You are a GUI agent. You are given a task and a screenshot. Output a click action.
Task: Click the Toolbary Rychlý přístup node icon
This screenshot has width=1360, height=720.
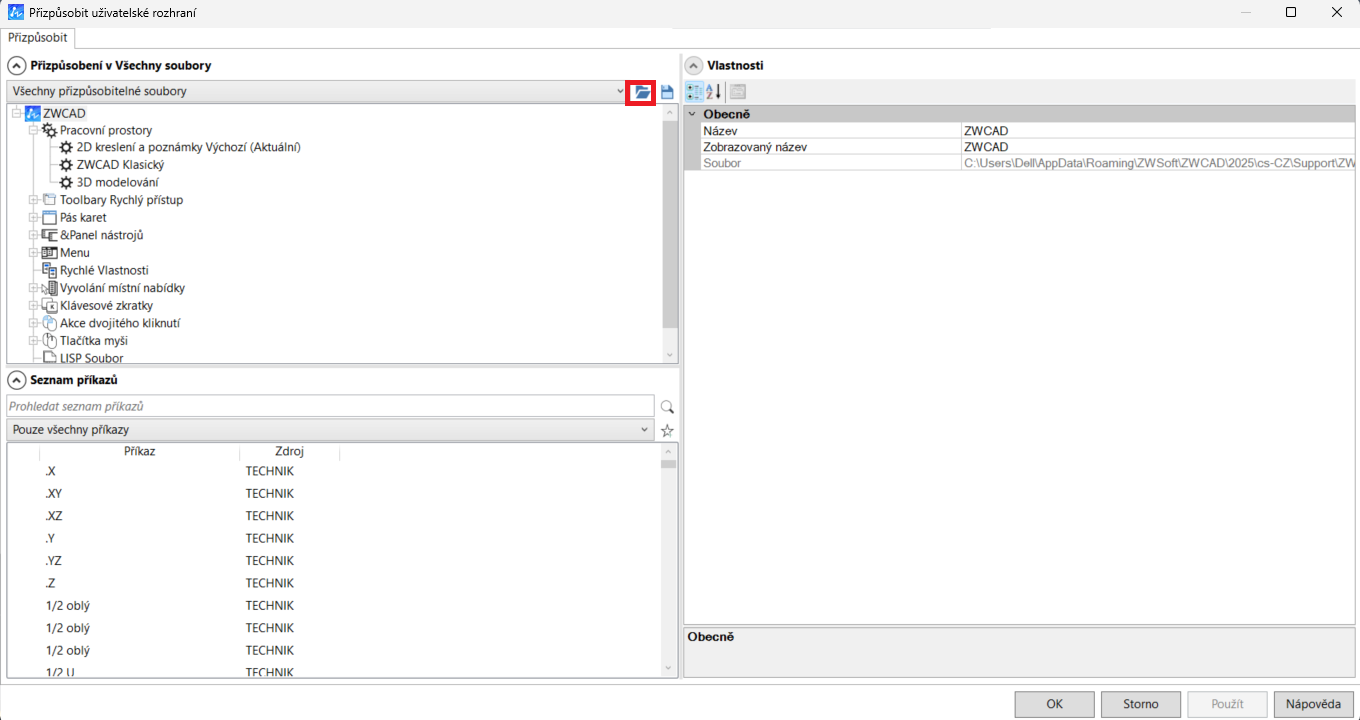pyautogui.click(x=50, y=200)
